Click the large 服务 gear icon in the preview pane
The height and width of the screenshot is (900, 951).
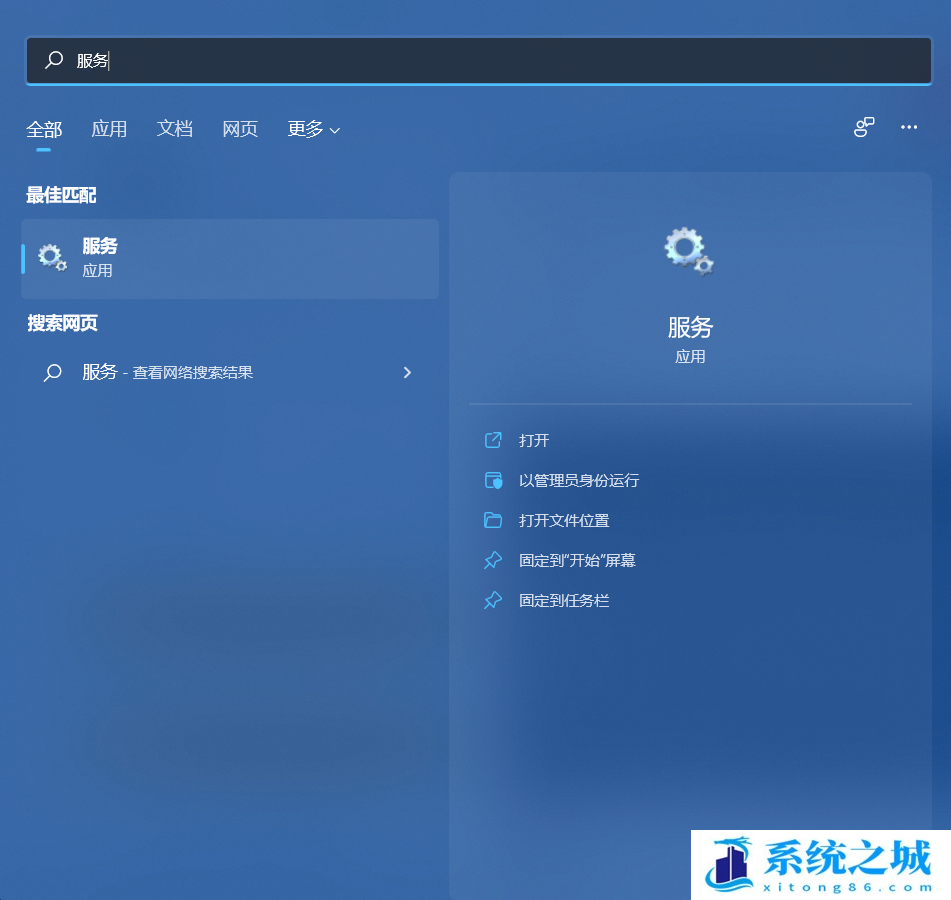coord(689,251)
